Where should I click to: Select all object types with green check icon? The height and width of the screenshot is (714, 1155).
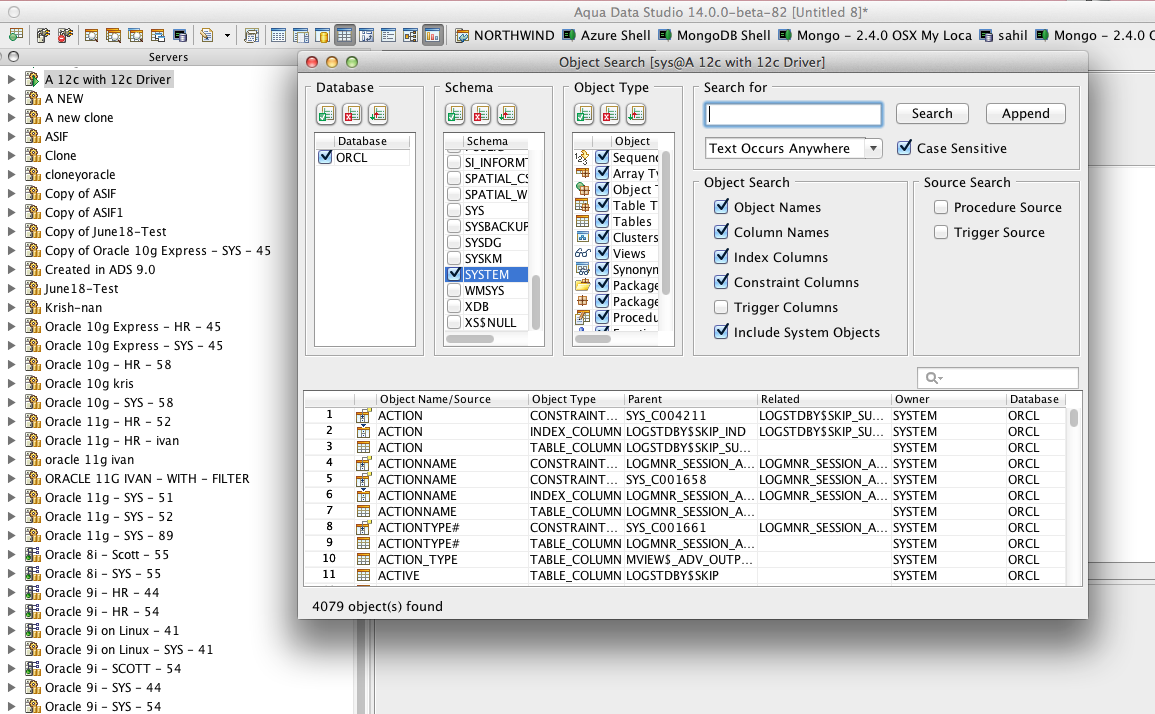(584, 114)
